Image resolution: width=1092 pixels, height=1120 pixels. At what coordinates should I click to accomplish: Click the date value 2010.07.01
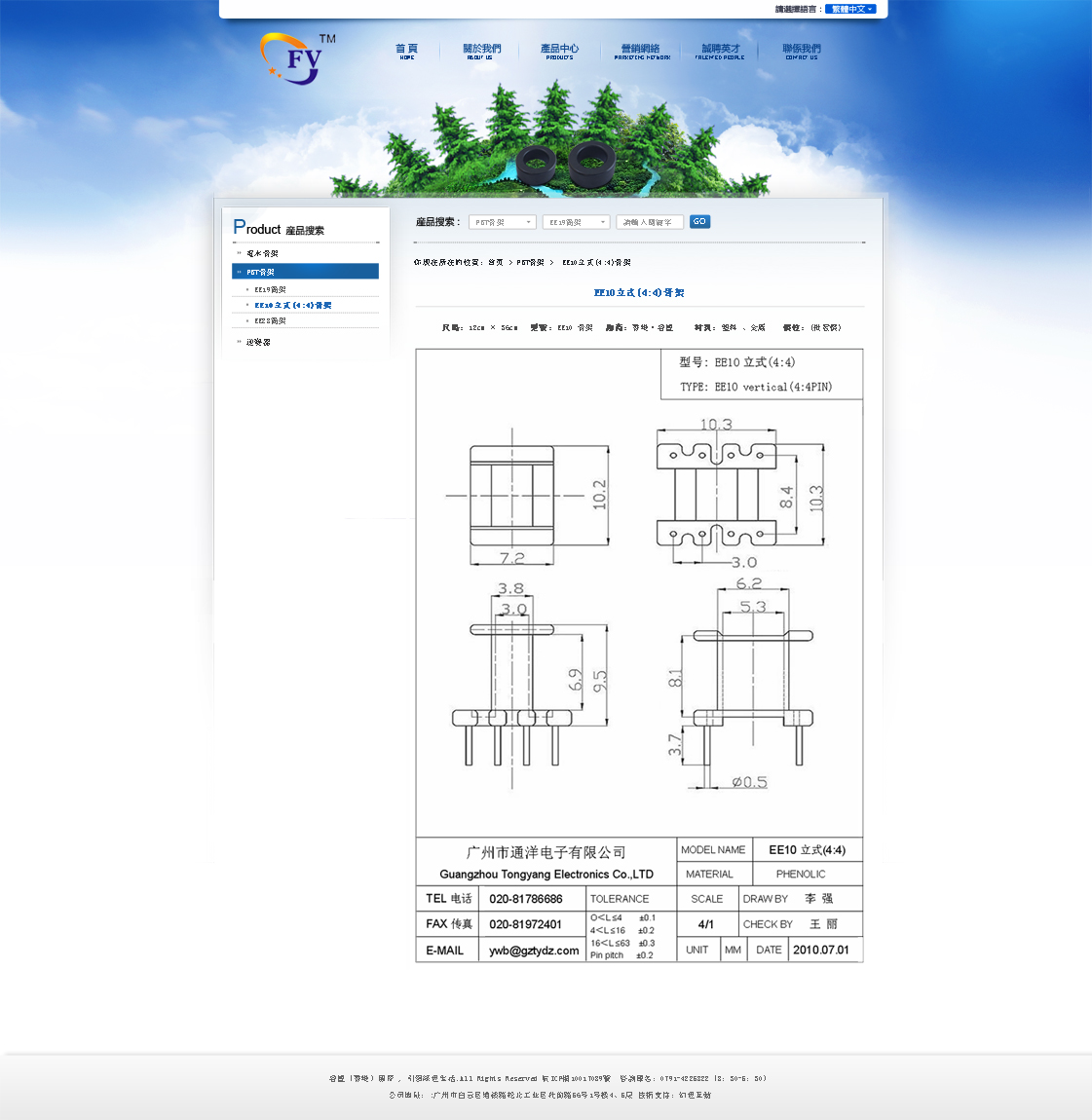pos(821,950)
